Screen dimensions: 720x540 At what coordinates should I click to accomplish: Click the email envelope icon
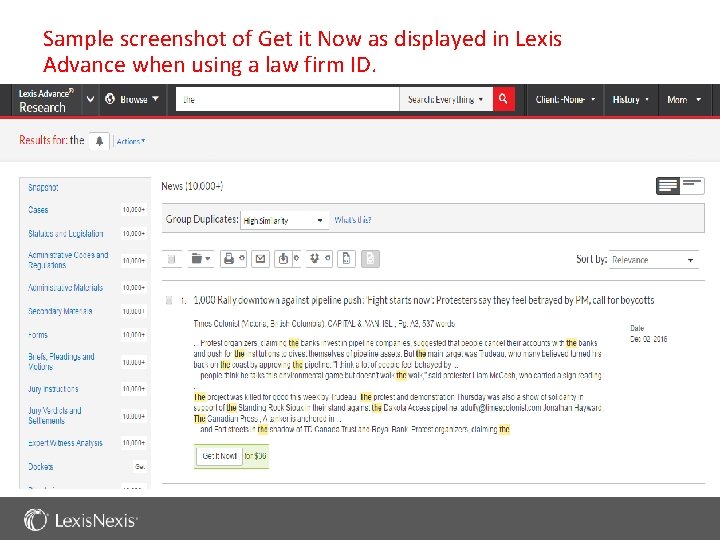pos(260,259)
